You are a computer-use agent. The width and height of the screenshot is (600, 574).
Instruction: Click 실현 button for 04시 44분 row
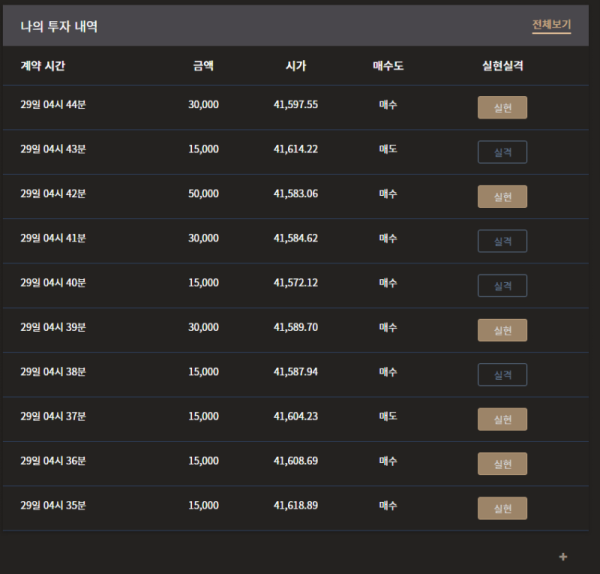coord(502,108)
